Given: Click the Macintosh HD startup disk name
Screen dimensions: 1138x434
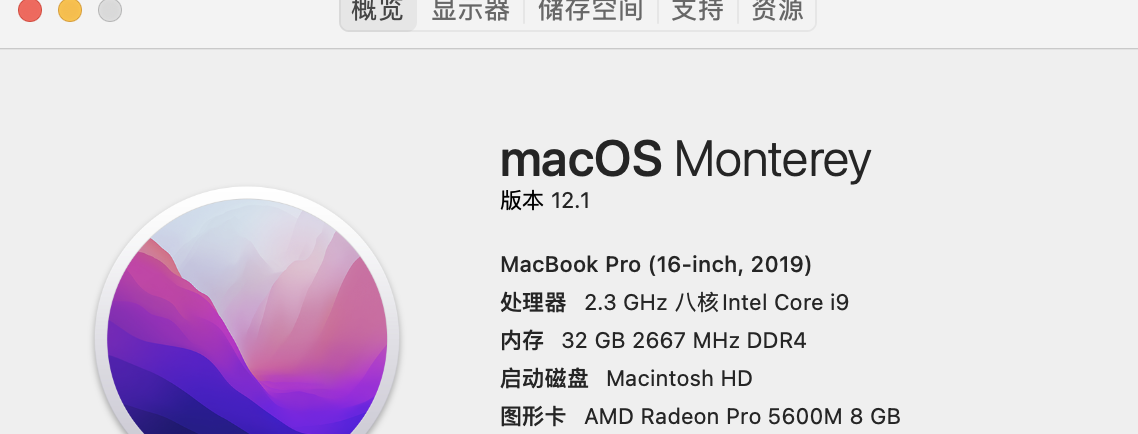Looking at the screenshot, I should click(679, 379).
